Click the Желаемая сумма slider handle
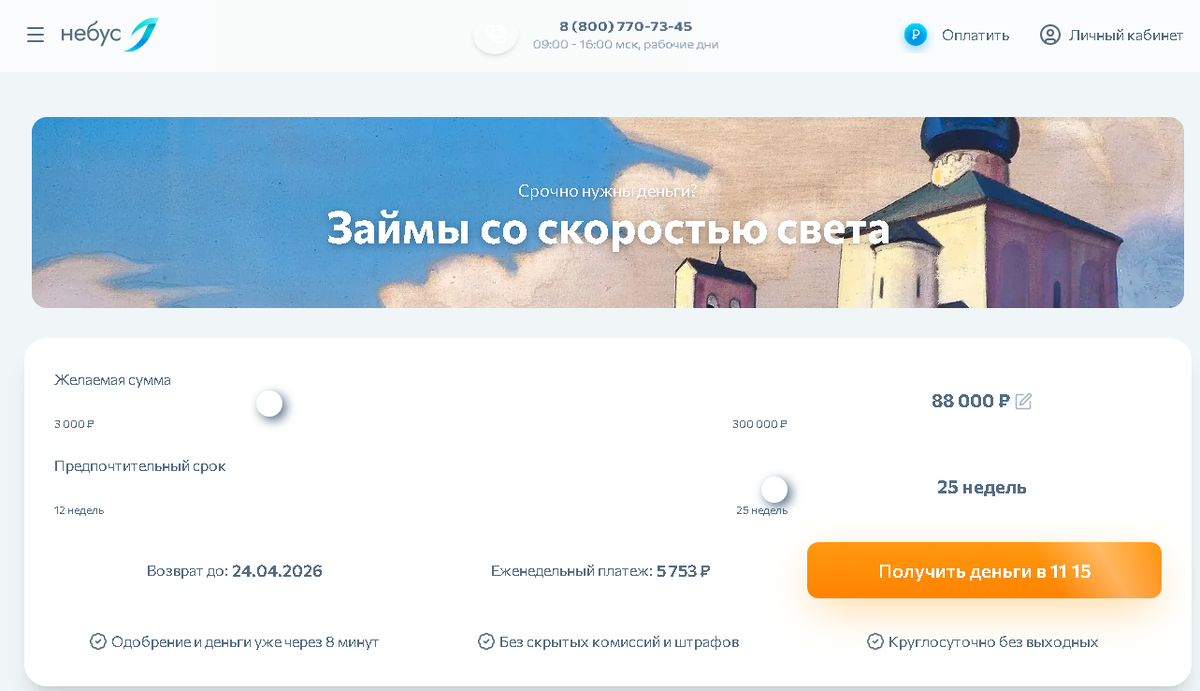The height and width of the screenshot is (691, 1200). click(x=269, y=404)
